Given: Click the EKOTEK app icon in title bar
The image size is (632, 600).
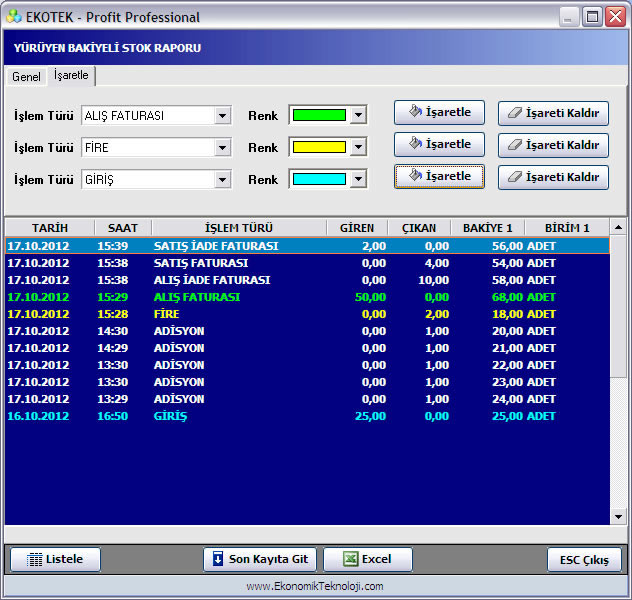Looking at the screenshot, I should point(14,17).
